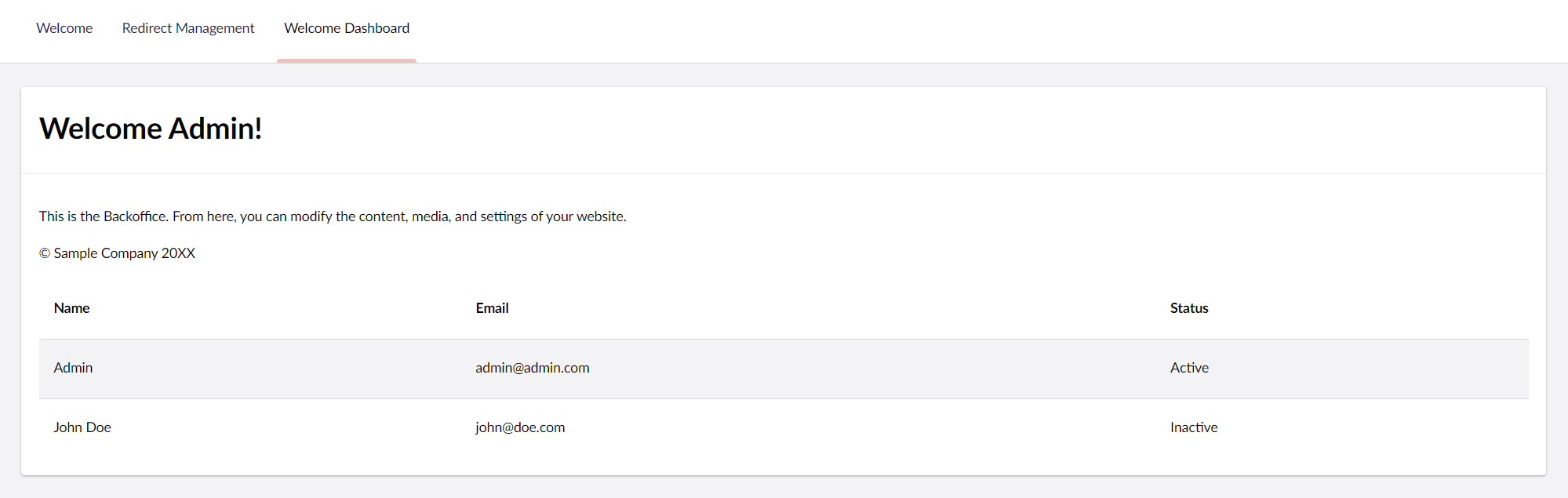
Task: Click the Inactive status value
Action: click(1194, 427)
